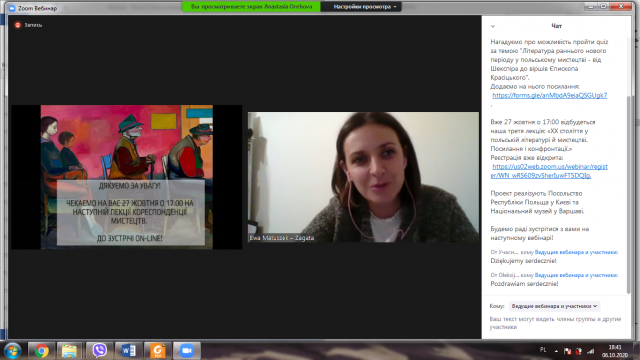Click the network signal tray icon
Viewport: 640px width, 360px height.
(590, 351)
